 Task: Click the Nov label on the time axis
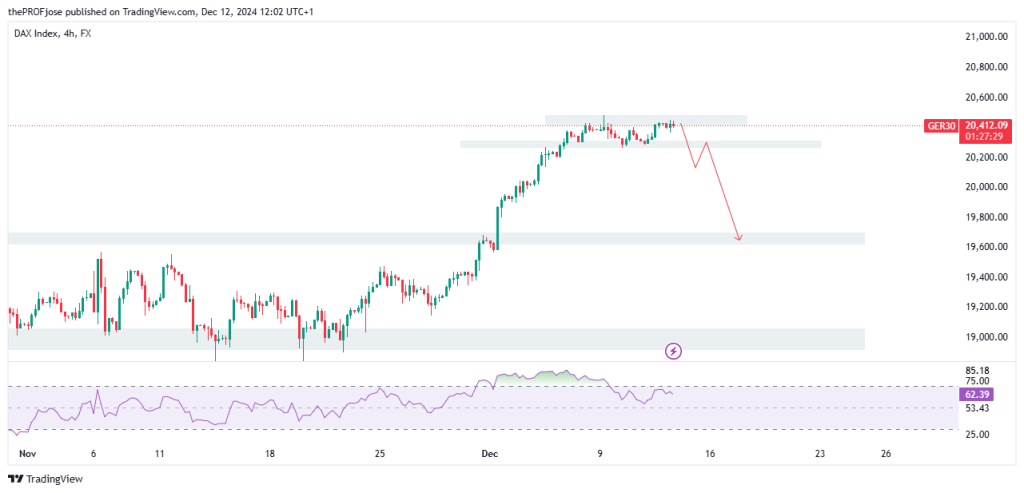tap(27, 453)
